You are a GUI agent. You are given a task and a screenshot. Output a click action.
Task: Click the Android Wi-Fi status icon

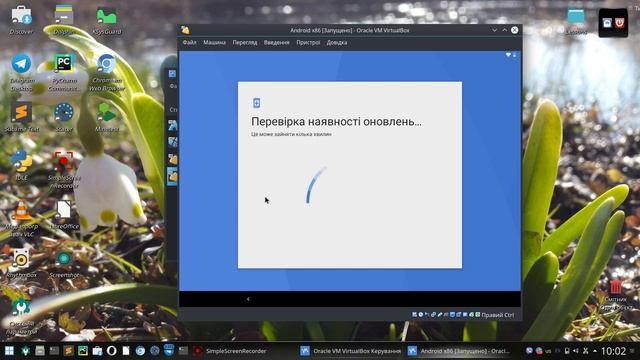pos(508,55)
